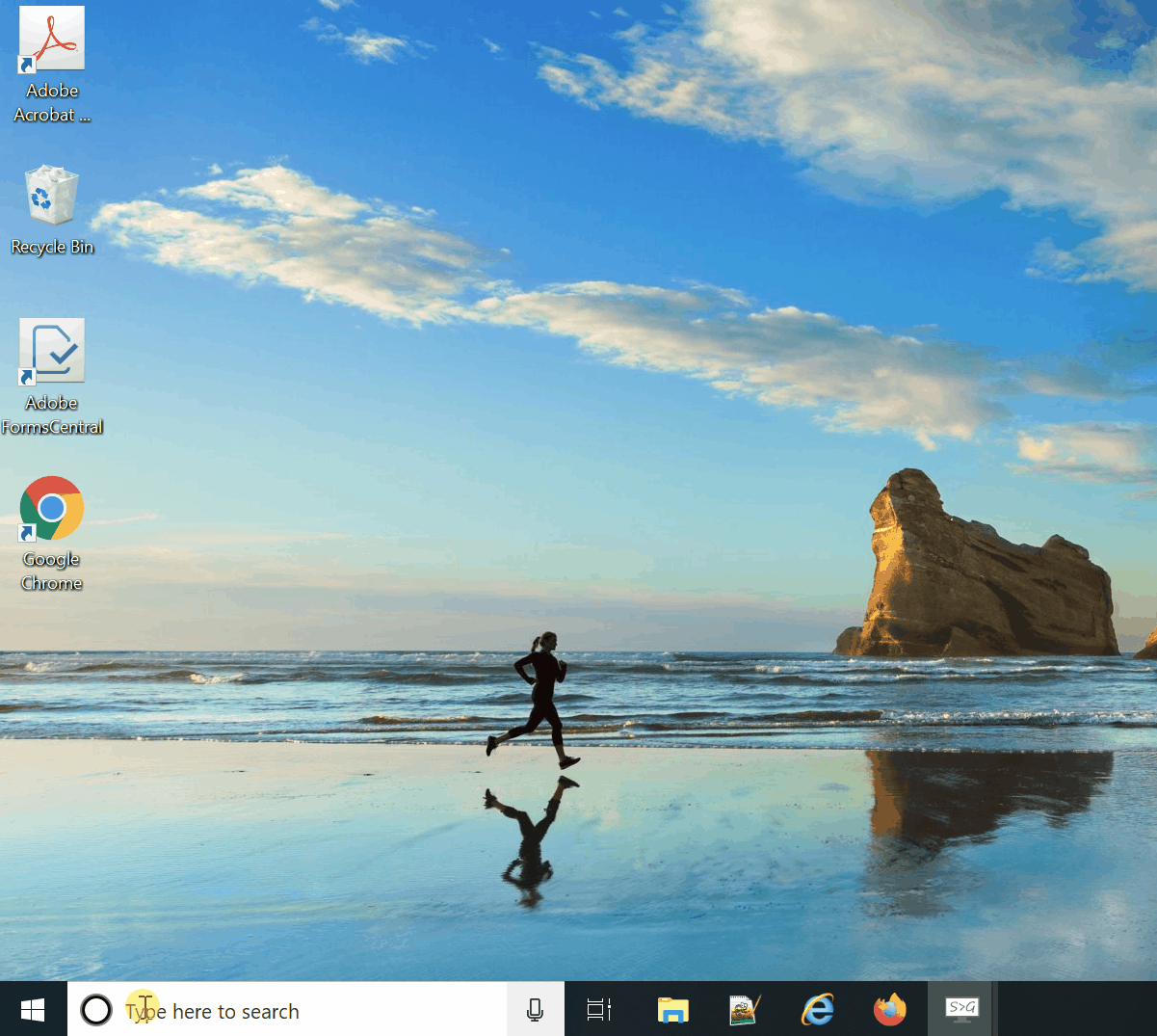Open the image editor taskbar icon
The image size is (1157, 1036).
point(745,1009)
